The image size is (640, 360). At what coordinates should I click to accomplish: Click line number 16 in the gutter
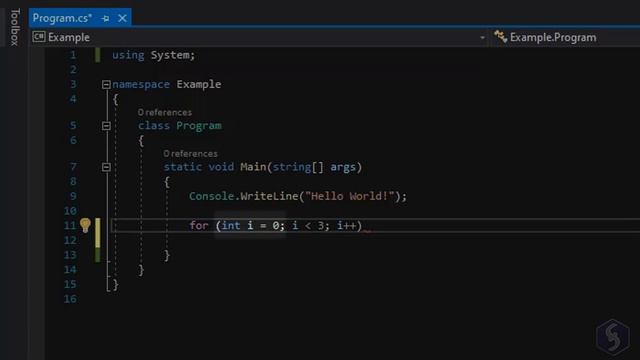(x=70, y=299)
